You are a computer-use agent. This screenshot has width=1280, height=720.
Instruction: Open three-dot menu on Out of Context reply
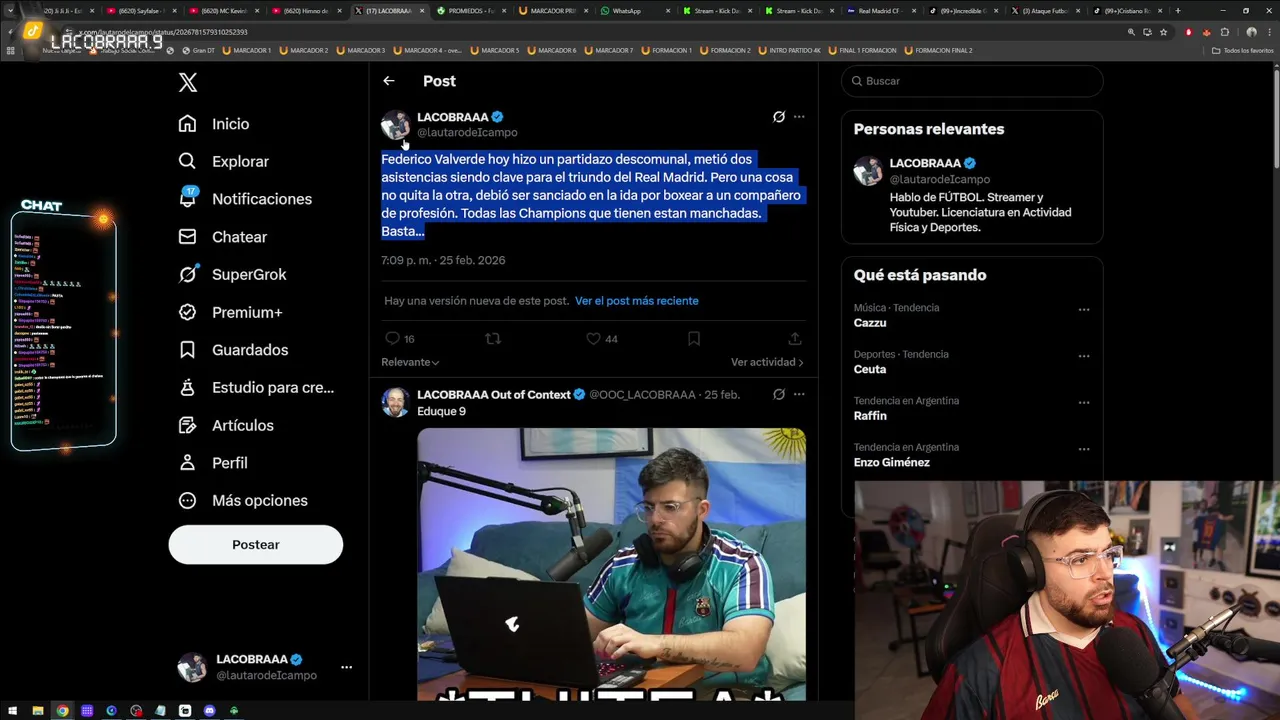click(x=799, y=395)
